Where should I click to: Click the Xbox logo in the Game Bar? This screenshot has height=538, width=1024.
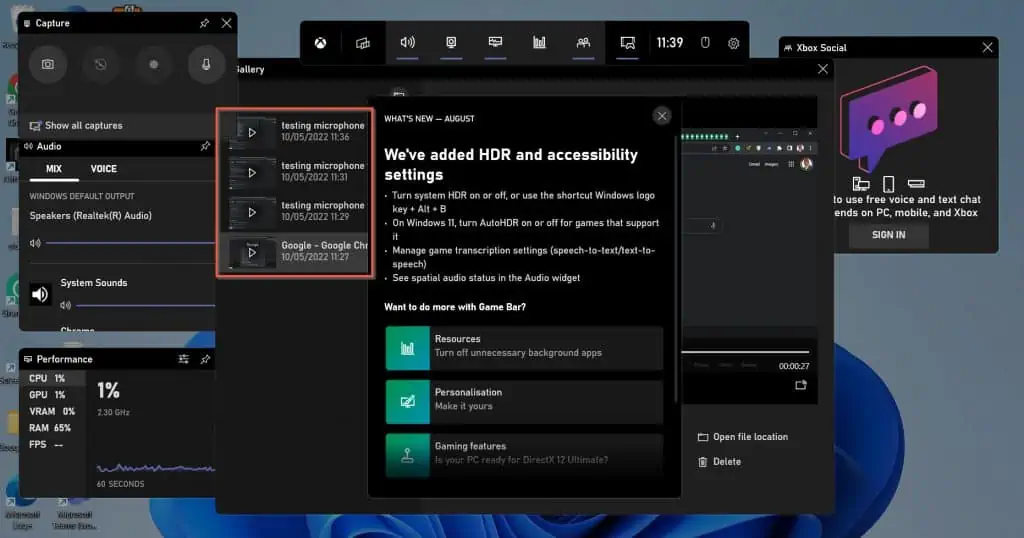(321, 43)
